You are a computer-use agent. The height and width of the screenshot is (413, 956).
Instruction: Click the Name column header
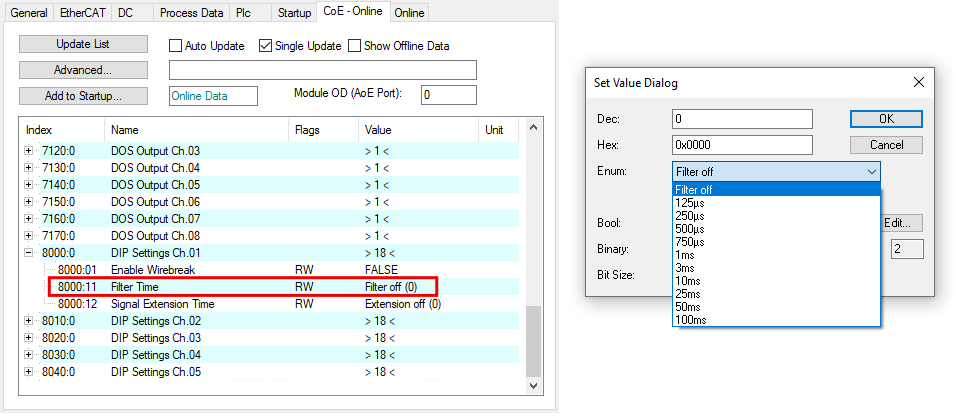[x=197, y=130]
